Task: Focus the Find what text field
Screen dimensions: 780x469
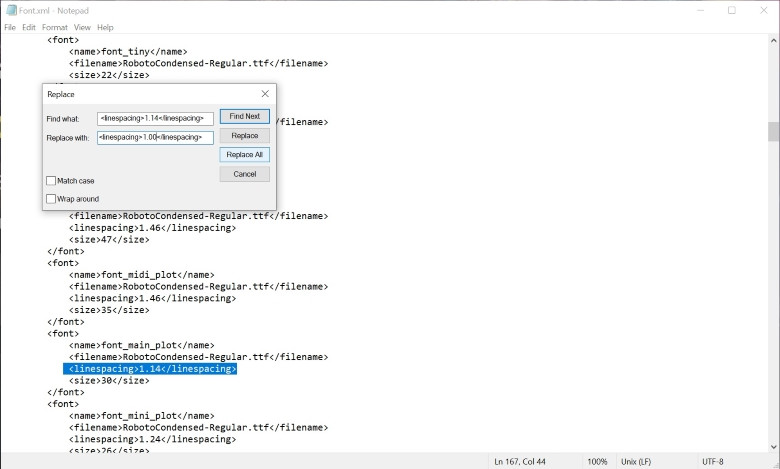Action: tap(155, 118)
